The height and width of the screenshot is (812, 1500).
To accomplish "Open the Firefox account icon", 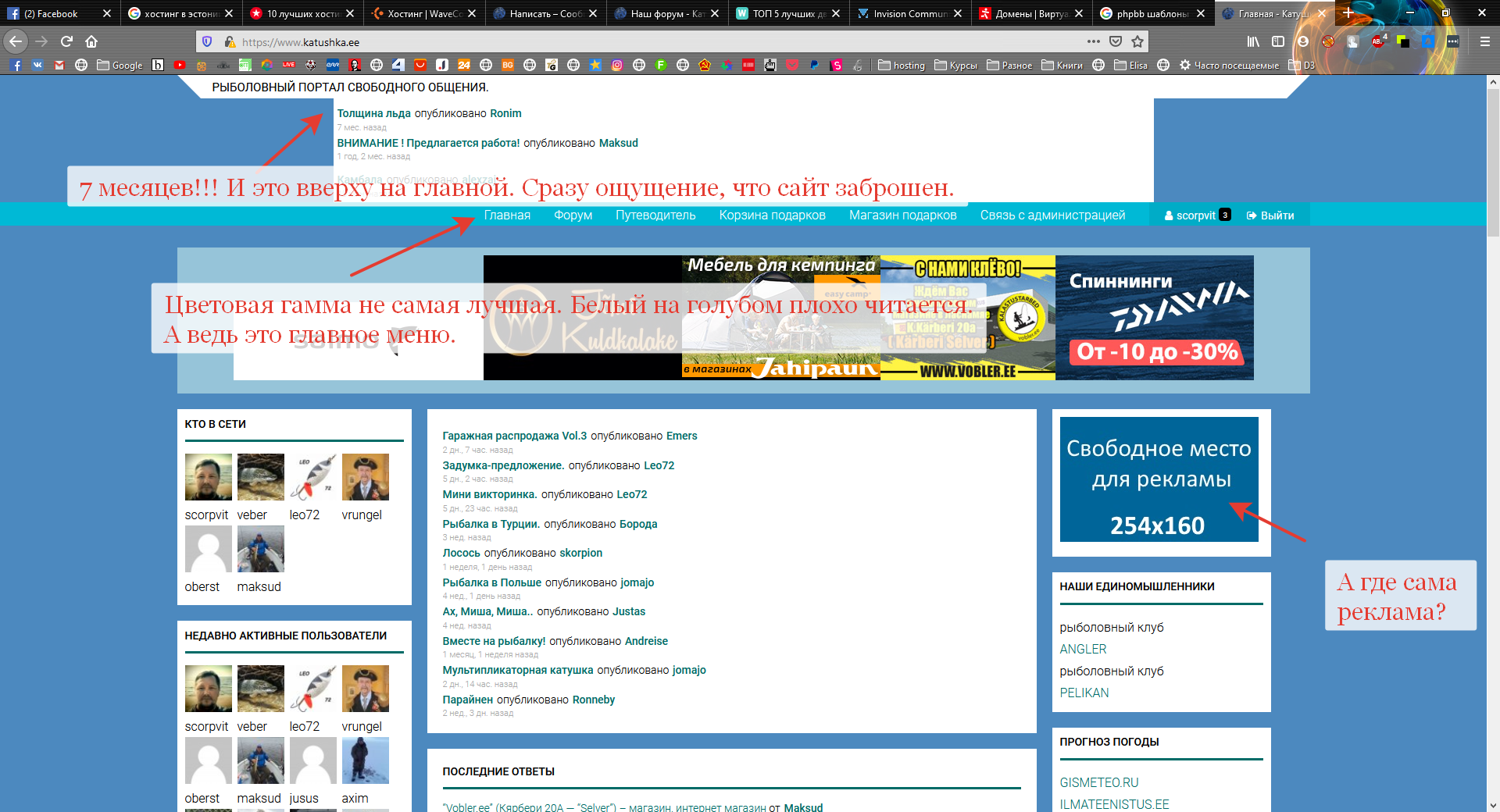I will pos(1302,41).
